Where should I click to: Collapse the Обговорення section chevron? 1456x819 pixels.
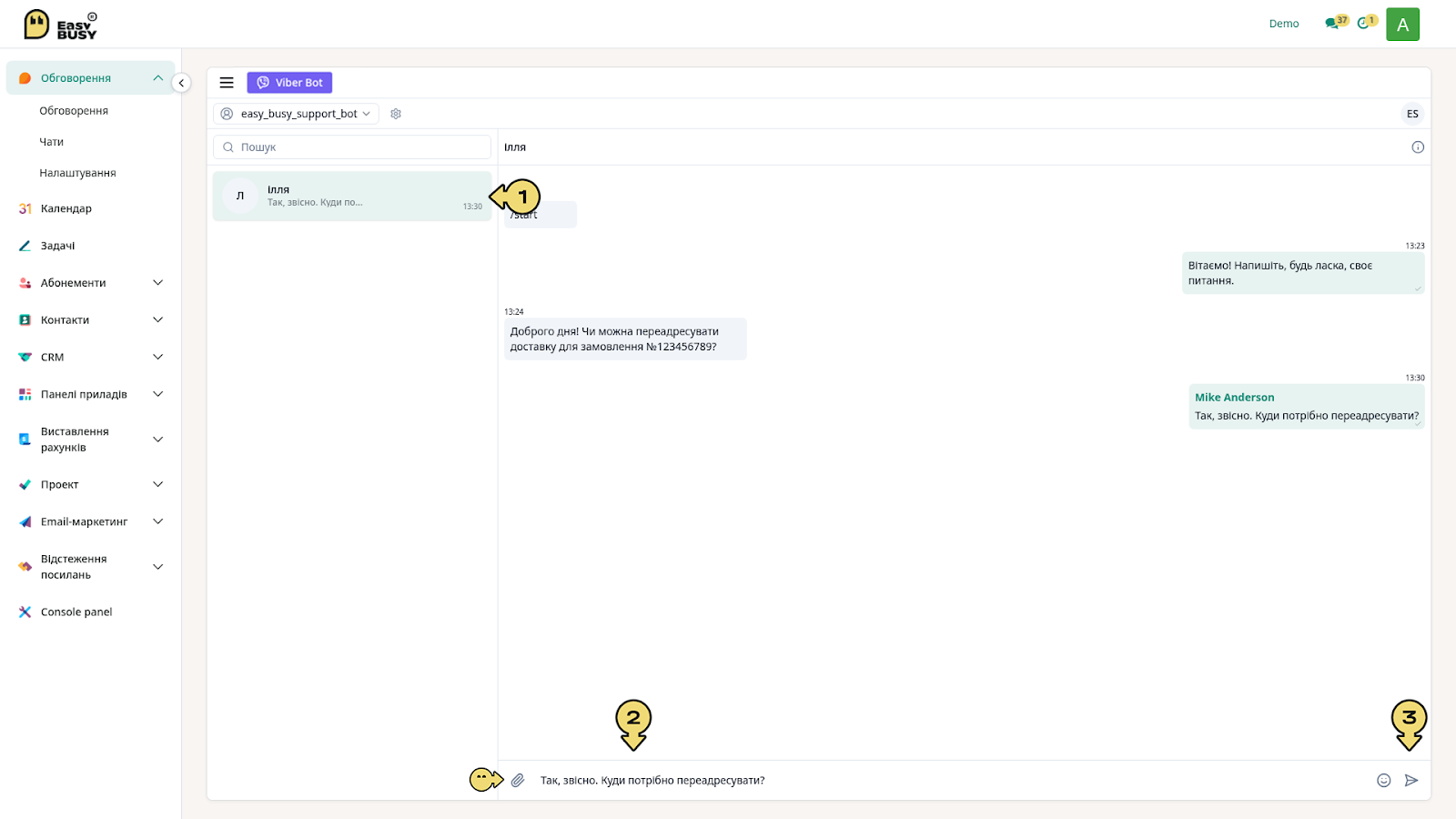[157, 78]
